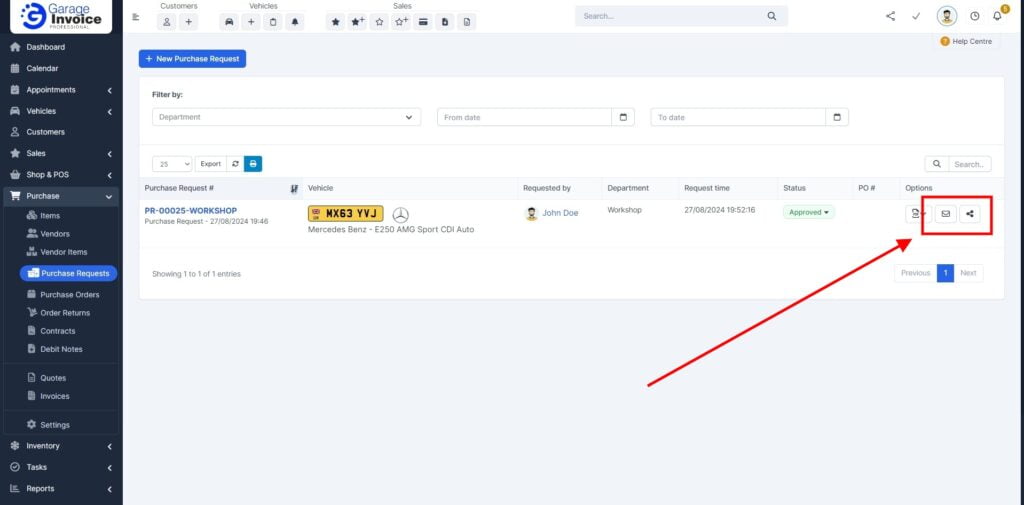Open the Approved status dropdown

[x=808, y=212]
